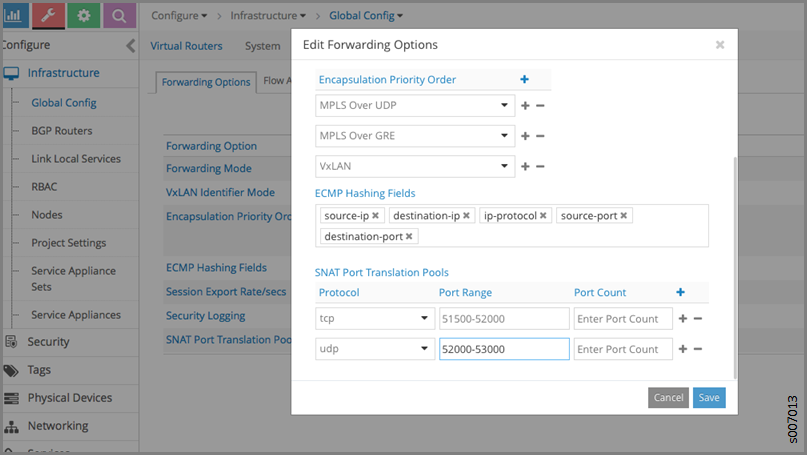This screenshot has height=455, width=808.
Task: Remove source-ip from ECMP hashing fields
Action: pos(376,215)
